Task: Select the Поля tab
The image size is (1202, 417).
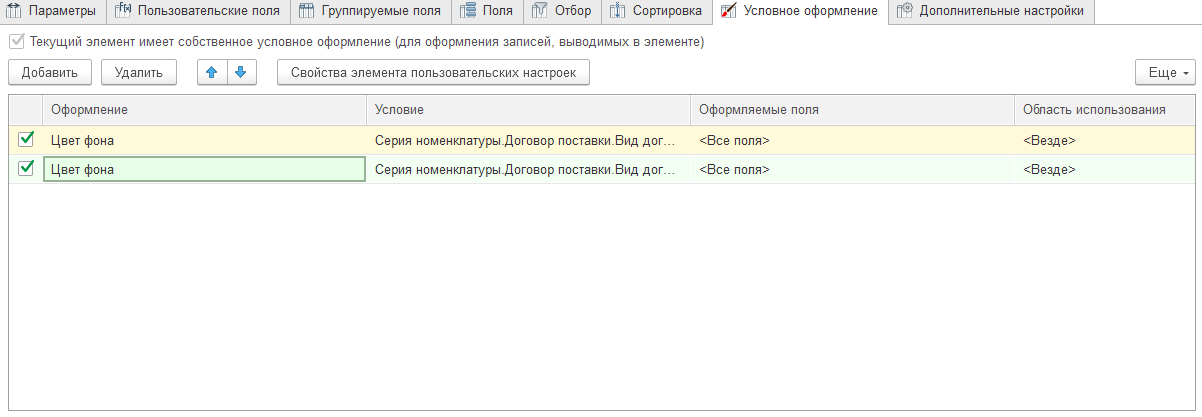Action: (487, 12)
